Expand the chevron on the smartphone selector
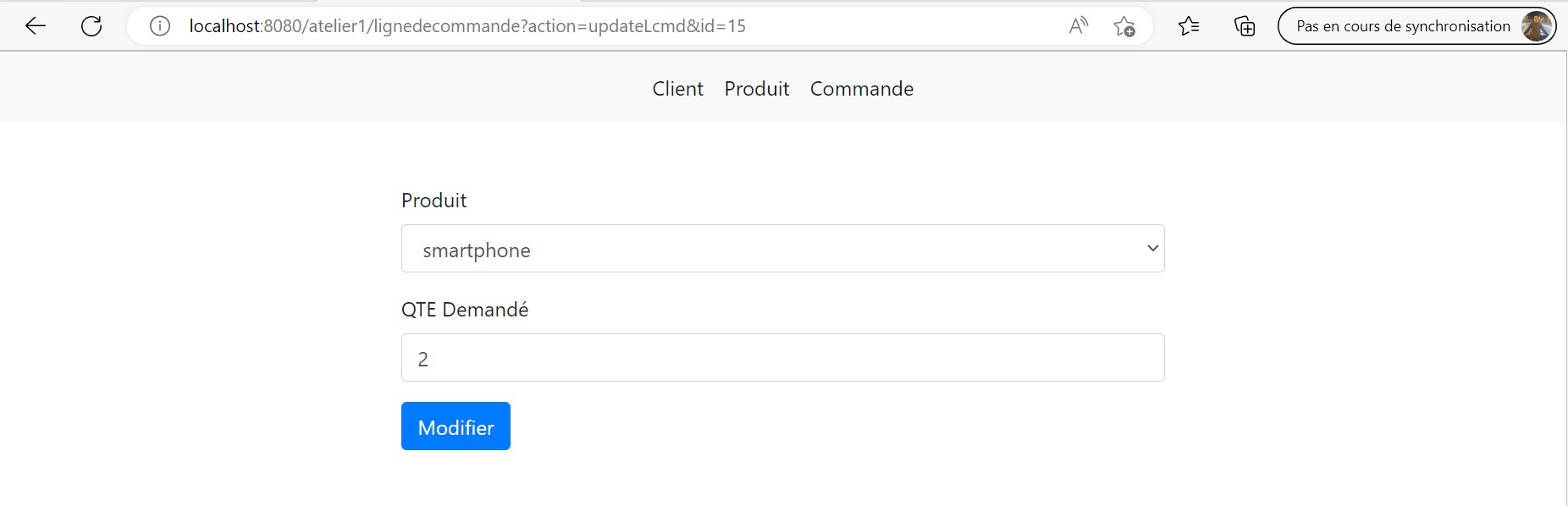The image size is (1568, 506). pos(1152,248)
